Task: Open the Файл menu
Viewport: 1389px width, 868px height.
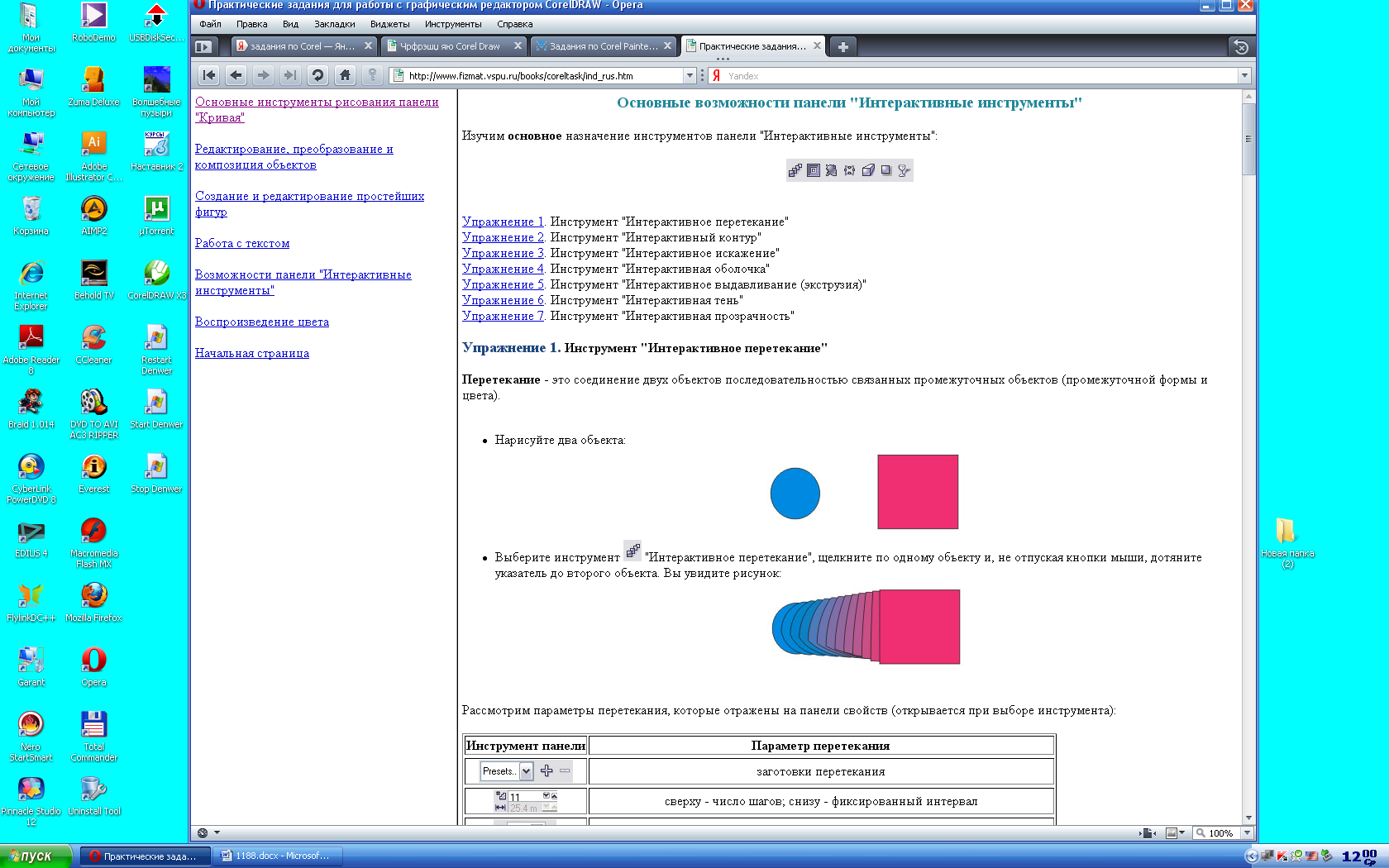Action: 210,24
